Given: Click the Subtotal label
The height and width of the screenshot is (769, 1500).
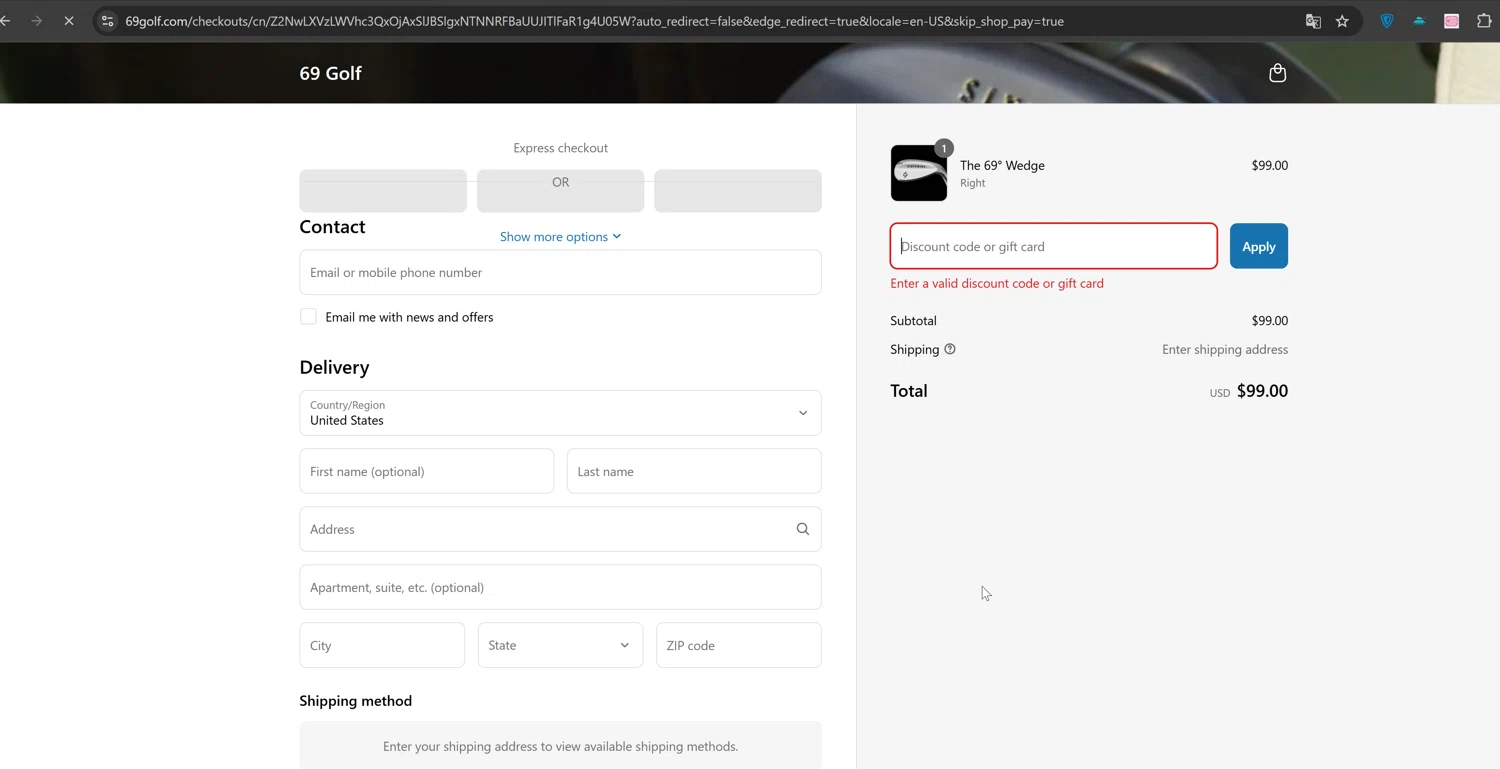Looking at the screenshot, I should [x=913, y=321].
